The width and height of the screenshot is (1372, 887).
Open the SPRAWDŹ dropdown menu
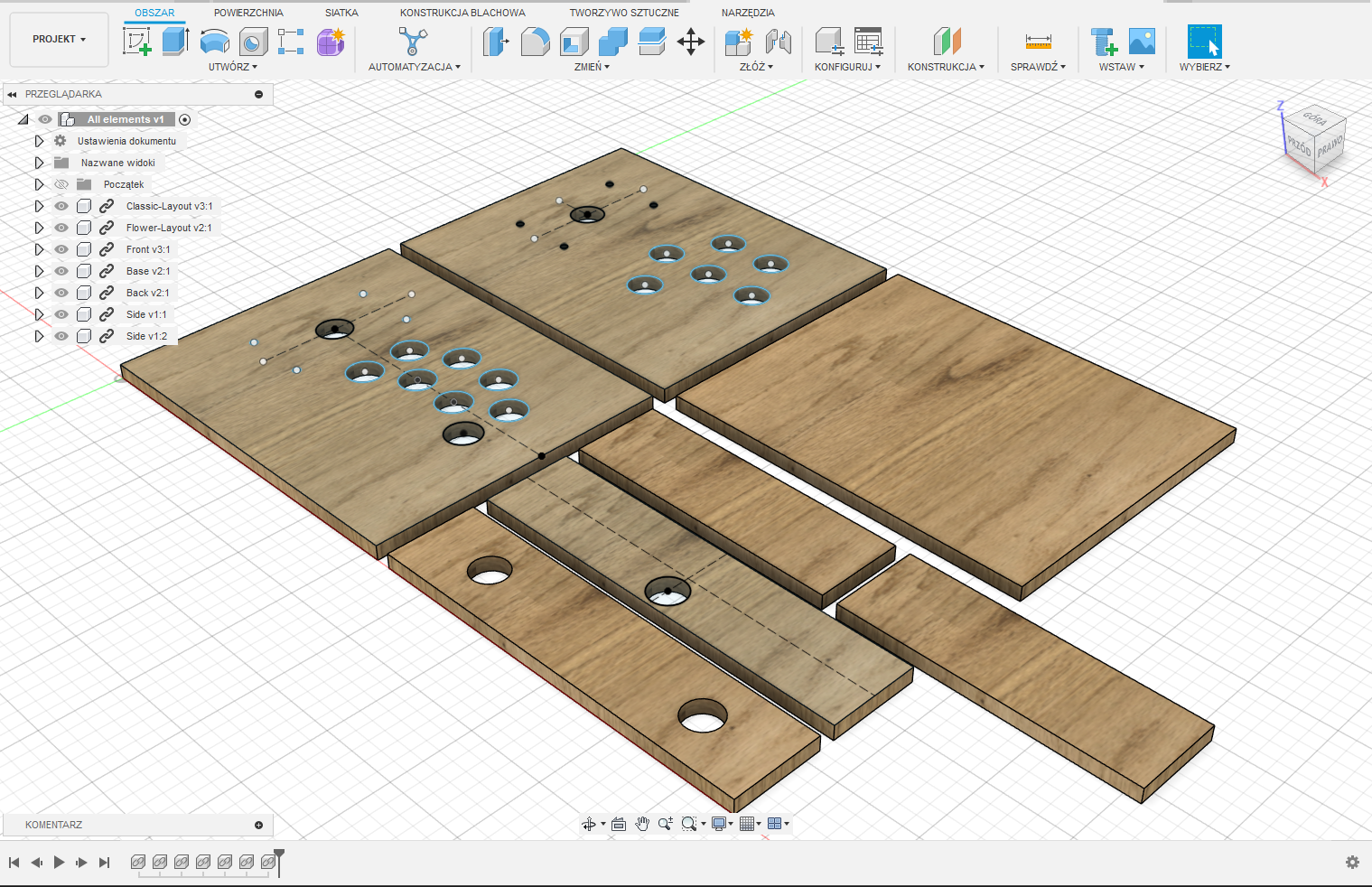[x=1038, y=67]
